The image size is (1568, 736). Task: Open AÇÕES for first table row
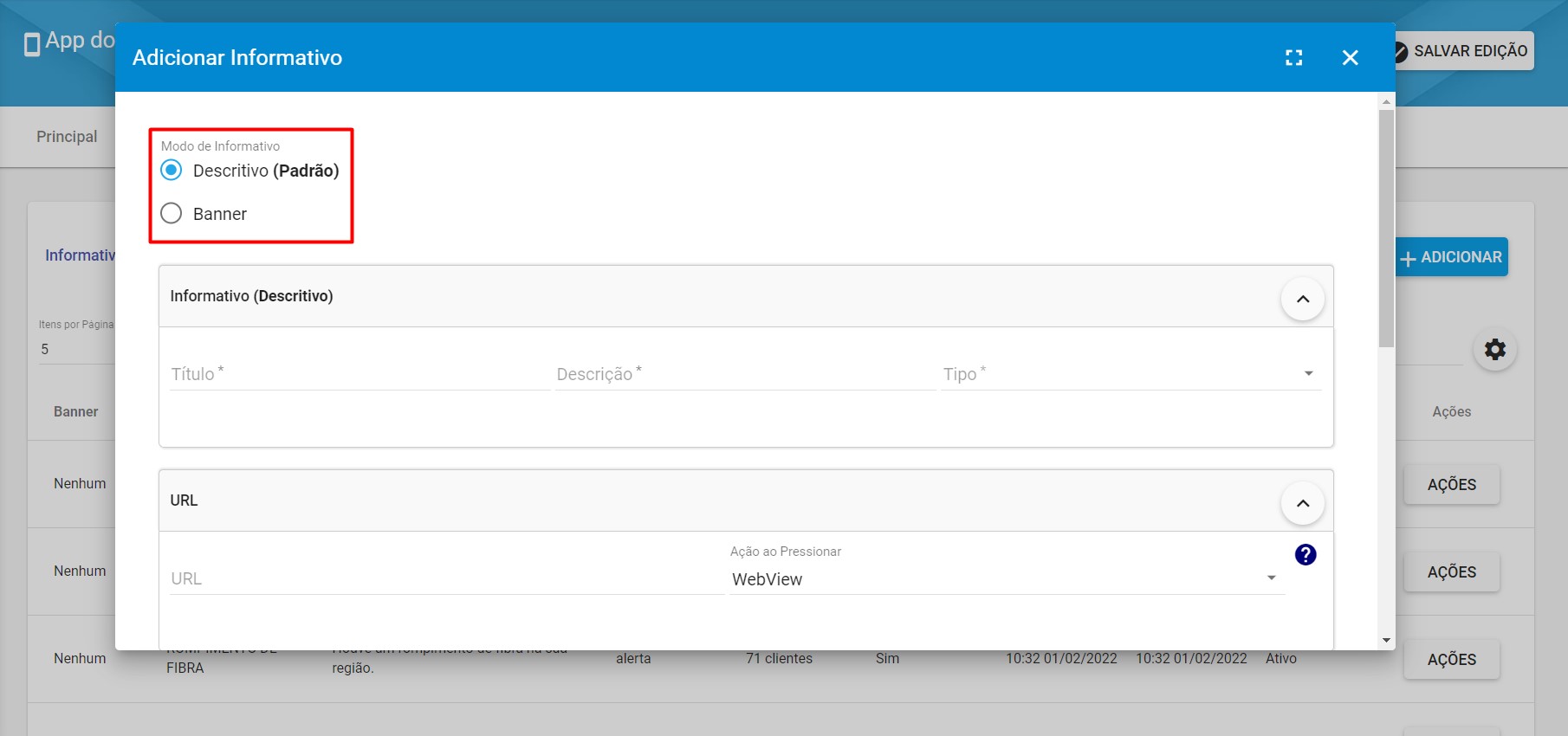coord(1452,485)
